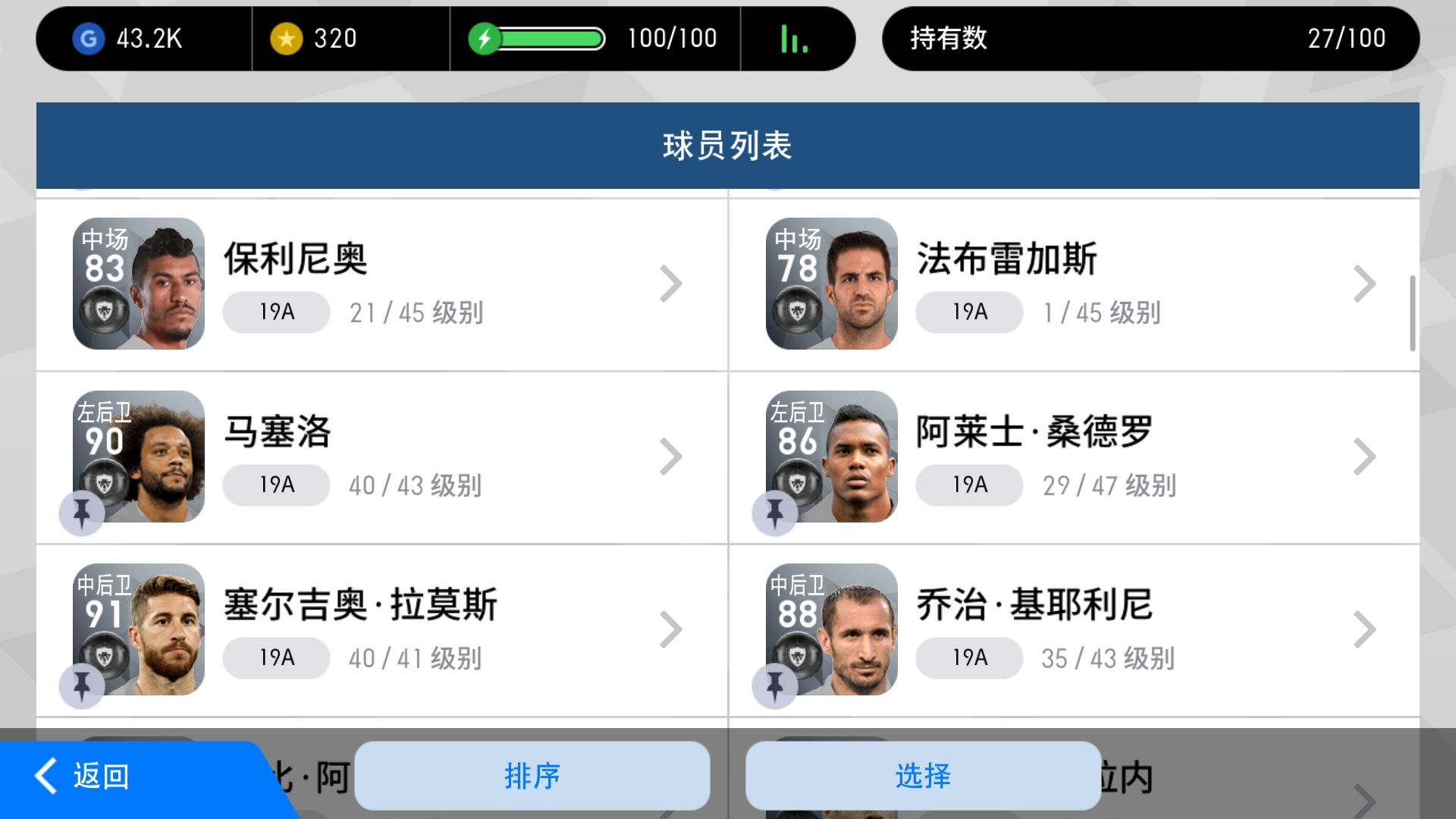This screenshot has height=819, width=1456.
Task: Tap the player list scrollbar handle
Action: click(1413, 313)
